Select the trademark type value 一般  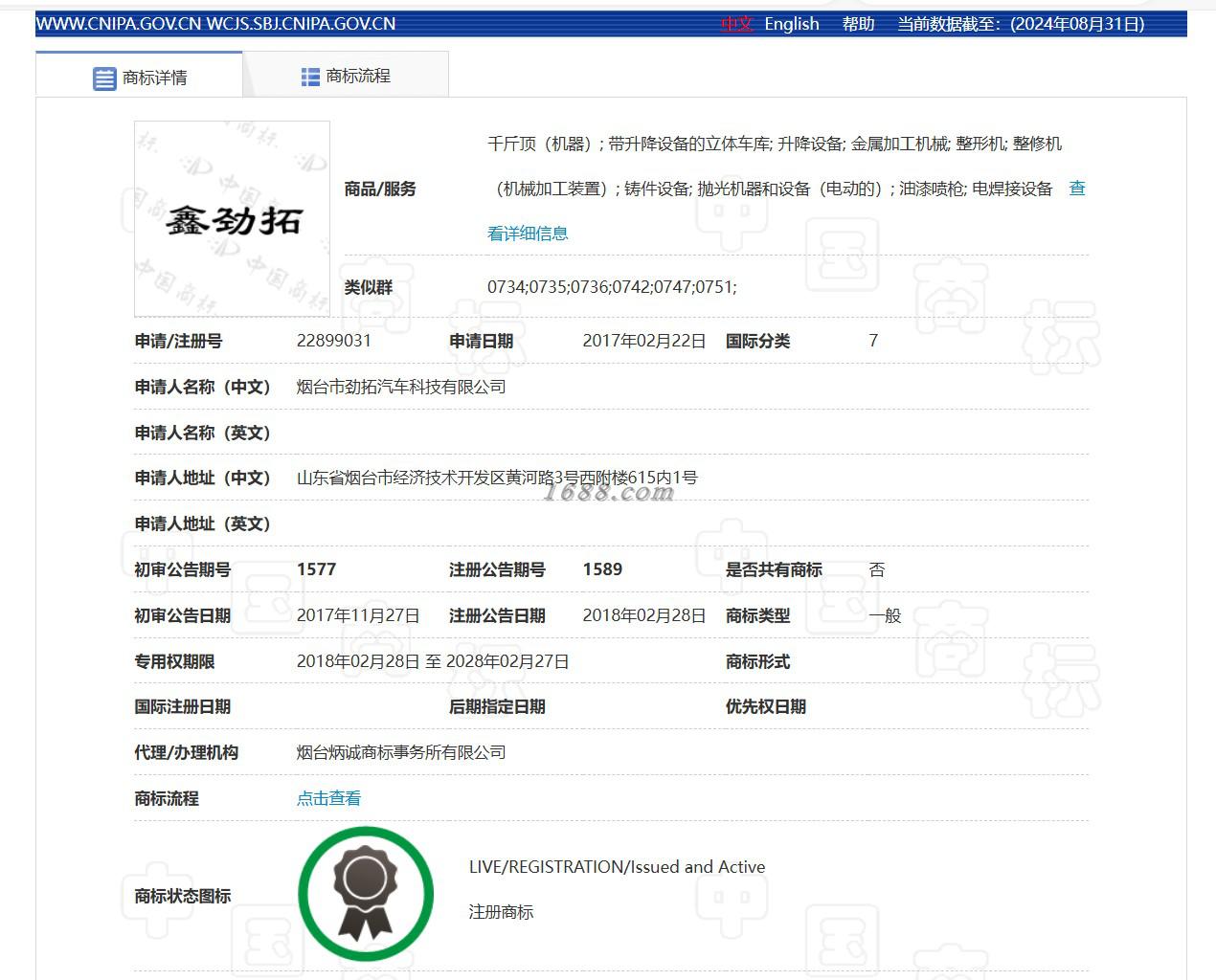pos(886,615)
